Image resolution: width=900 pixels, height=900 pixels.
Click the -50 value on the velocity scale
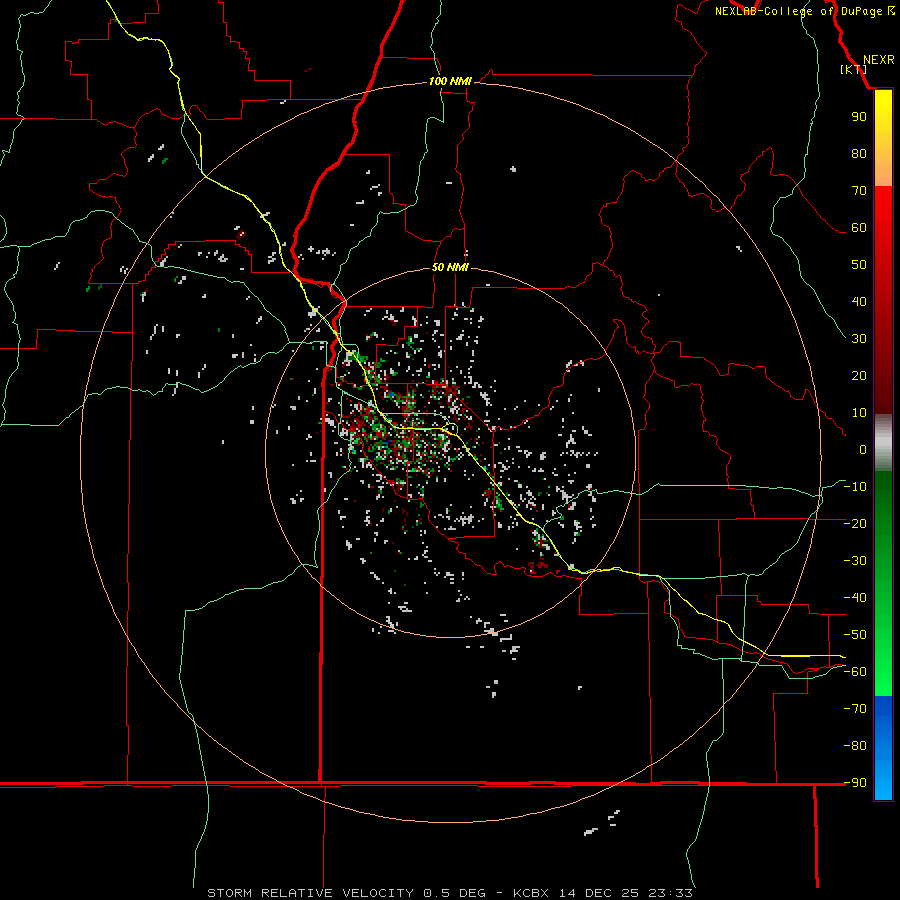click(x=855, y=635)
